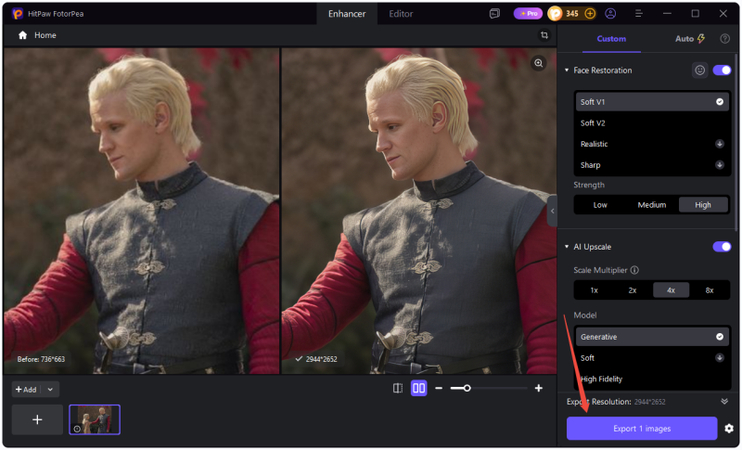
Task: Click Export 1 images button
Action: click(642, 429)
